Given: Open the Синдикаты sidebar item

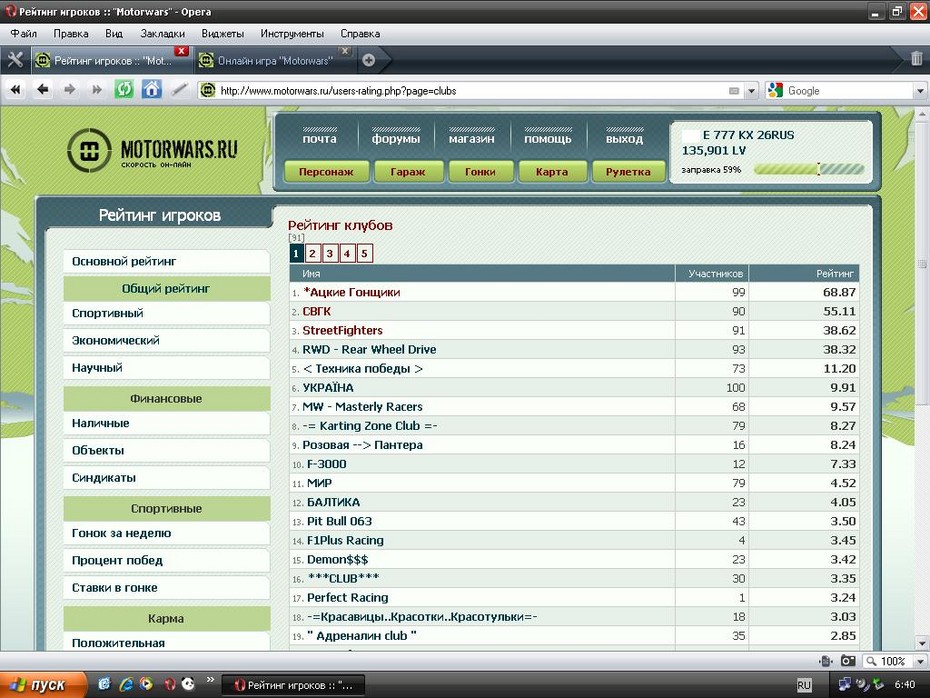Looking at the screenshot, I should (x=167, y=478).
